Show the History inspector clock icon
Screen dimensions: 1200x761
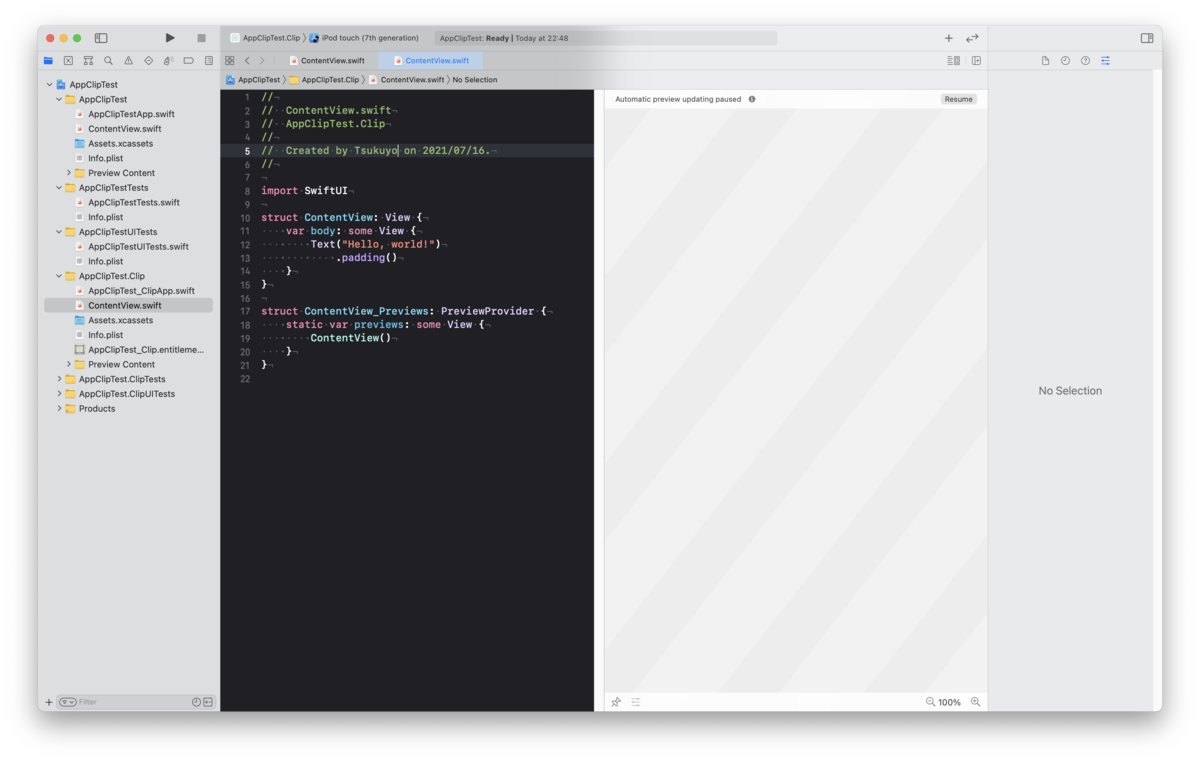coord(1065,61)
